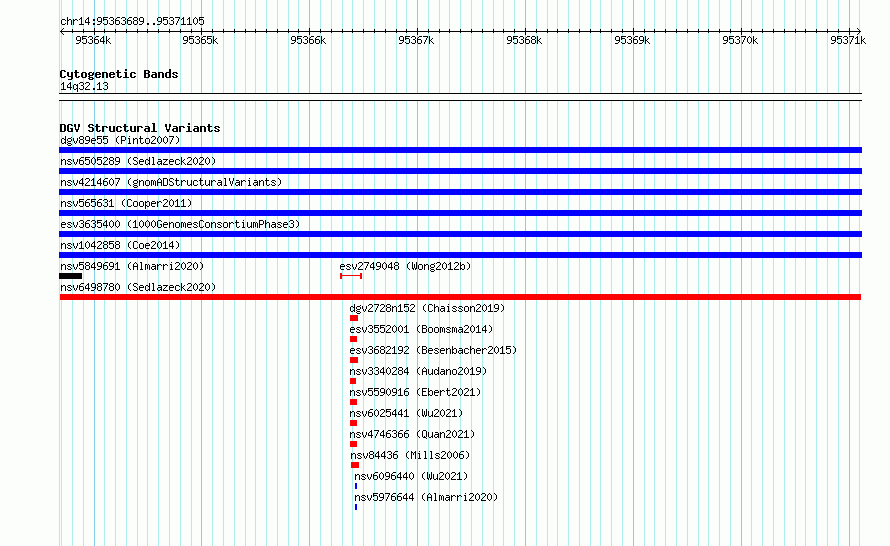The image size is (890, 546).
Task: Open nsv5976644 (Almarri2020) variant label
Action: tap(426, 497)
